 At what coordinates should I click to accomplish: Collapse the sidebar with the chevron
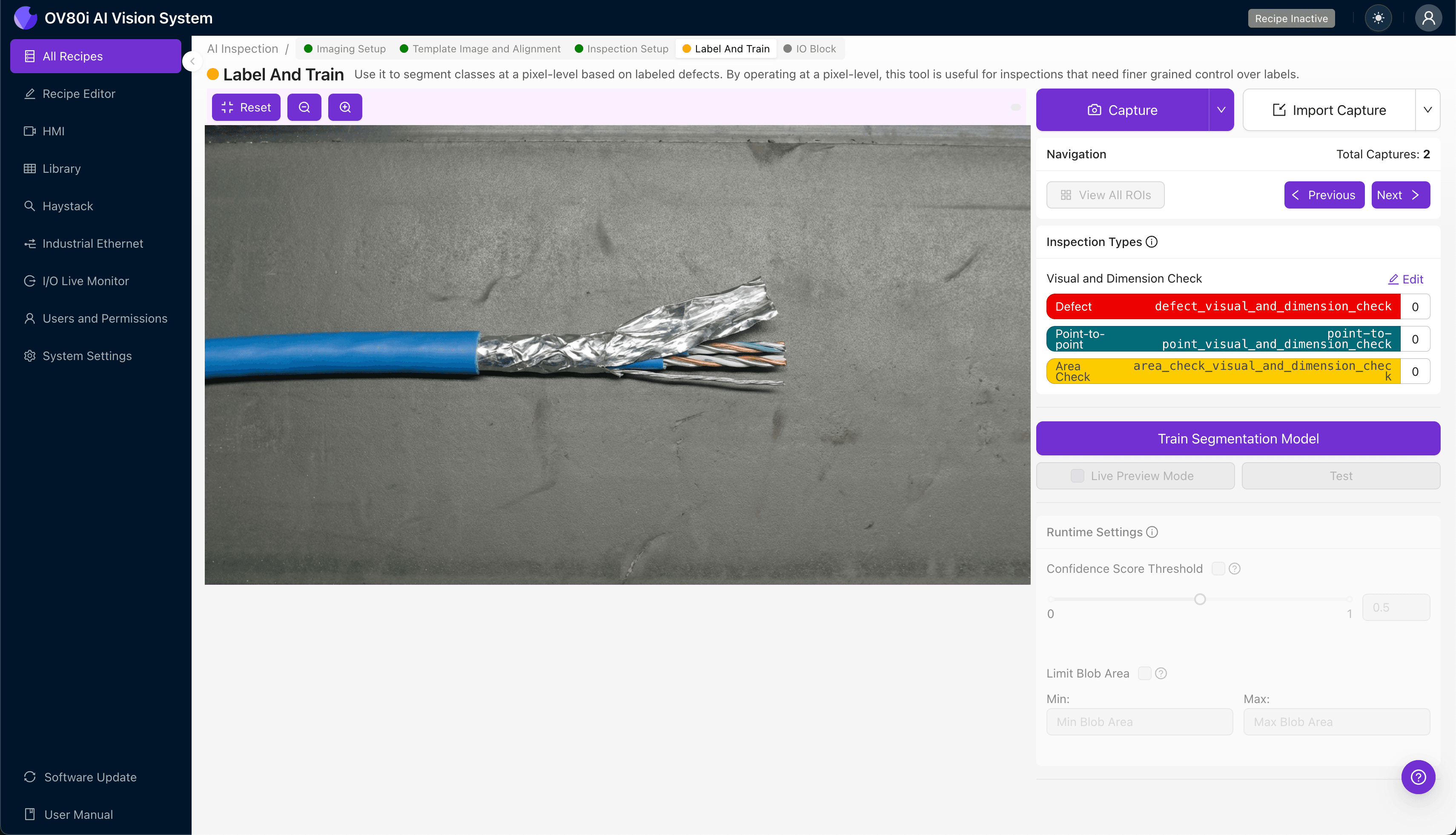click(192, 61)
